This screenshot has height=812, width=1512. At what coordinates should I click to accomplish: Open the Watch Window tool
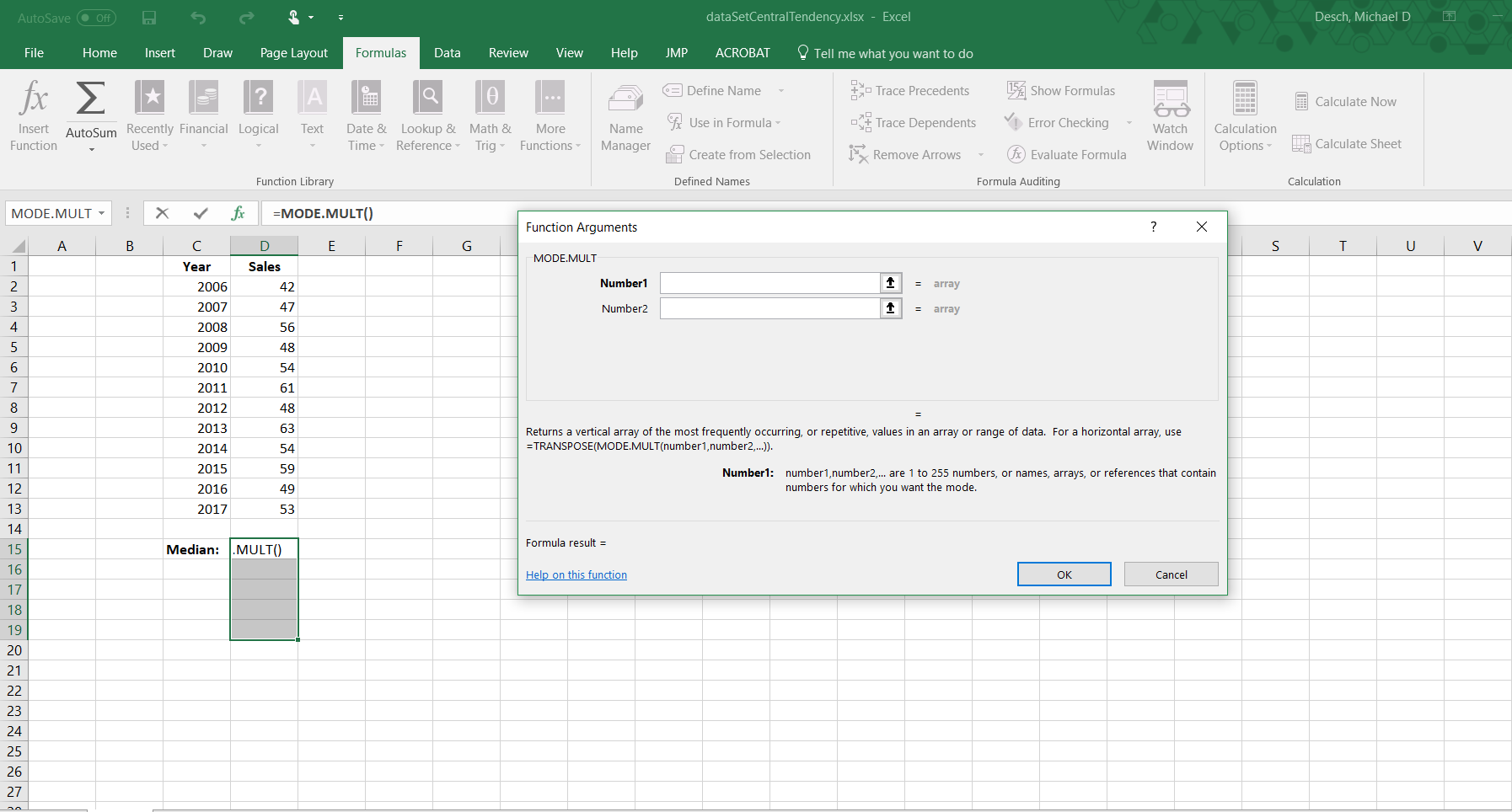coord(1170,116)
